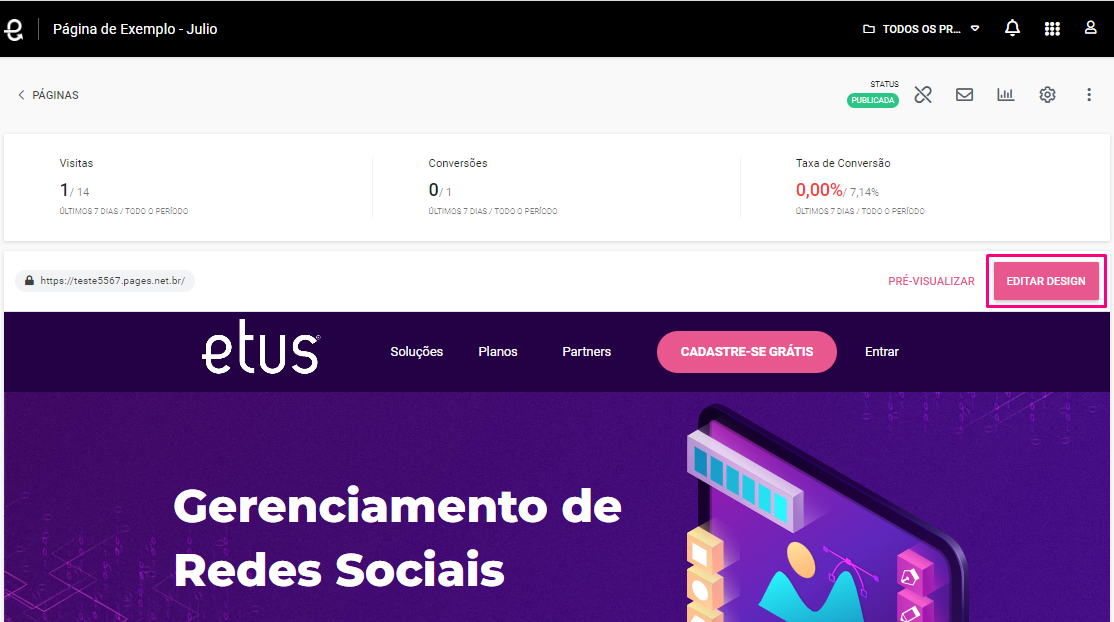Select Soluções in the preview menu

pyautogui.click(x=416, y=352)
